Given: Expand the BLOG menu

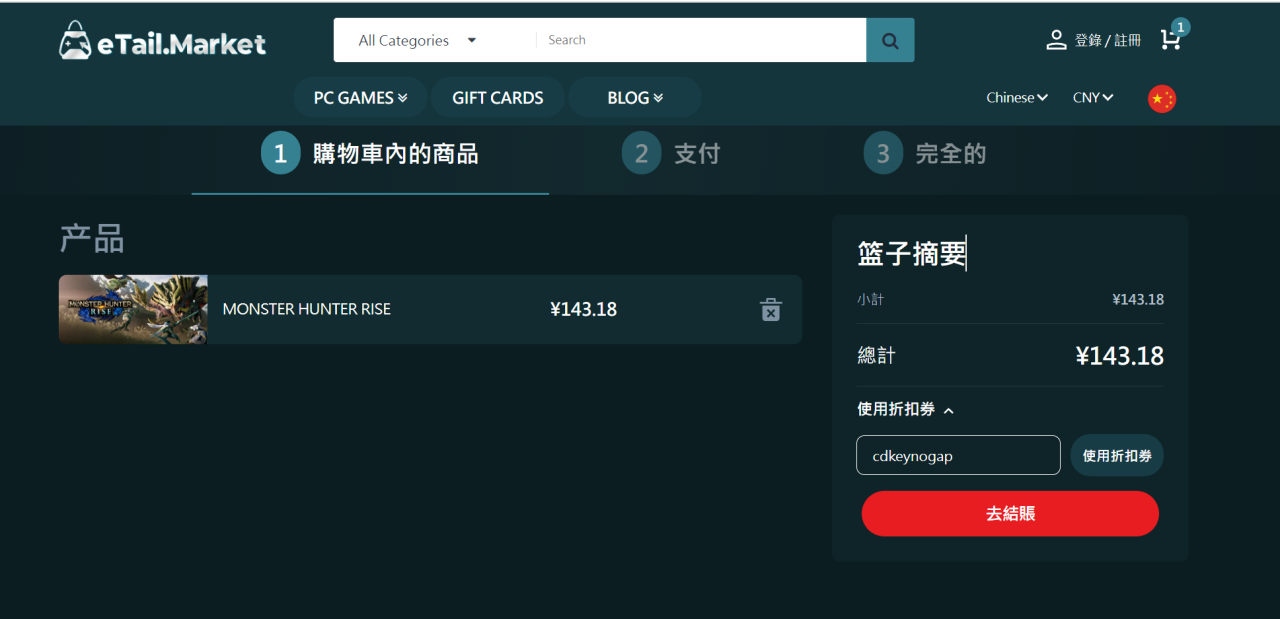Looking at the screenshot, I should (x=635, y=98).
